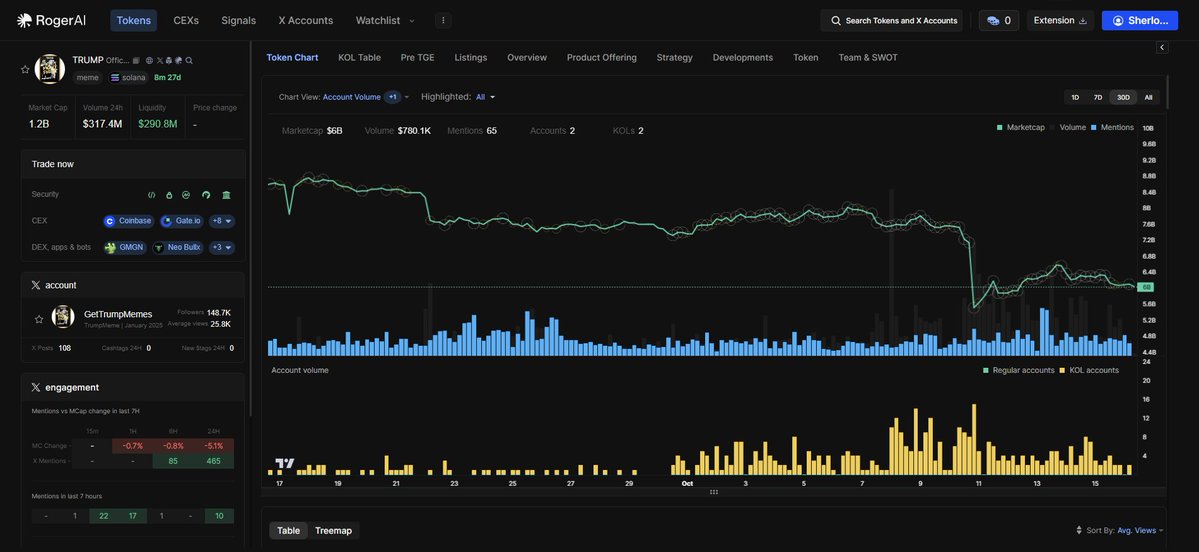Image resolution: width=1199 pixels, height=552 pixels.
Task: Focus Search Tokens and X Accounts field
Action: [x=892, y=21]
